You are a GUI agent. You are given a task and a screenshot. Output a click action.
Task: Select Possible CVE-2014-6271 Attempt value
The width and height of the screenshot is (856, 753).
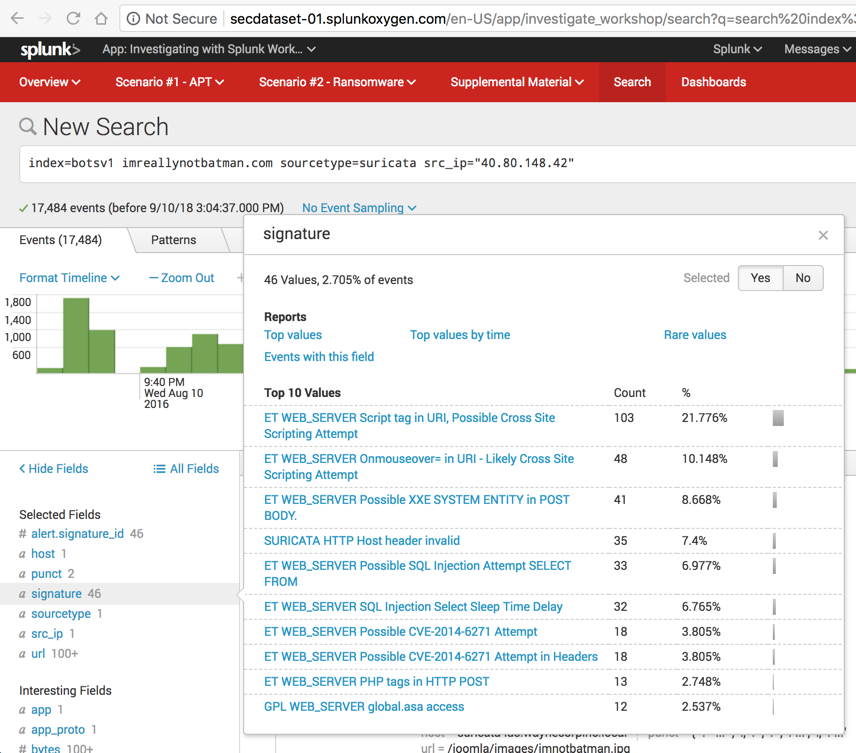[x=401, y=632]
